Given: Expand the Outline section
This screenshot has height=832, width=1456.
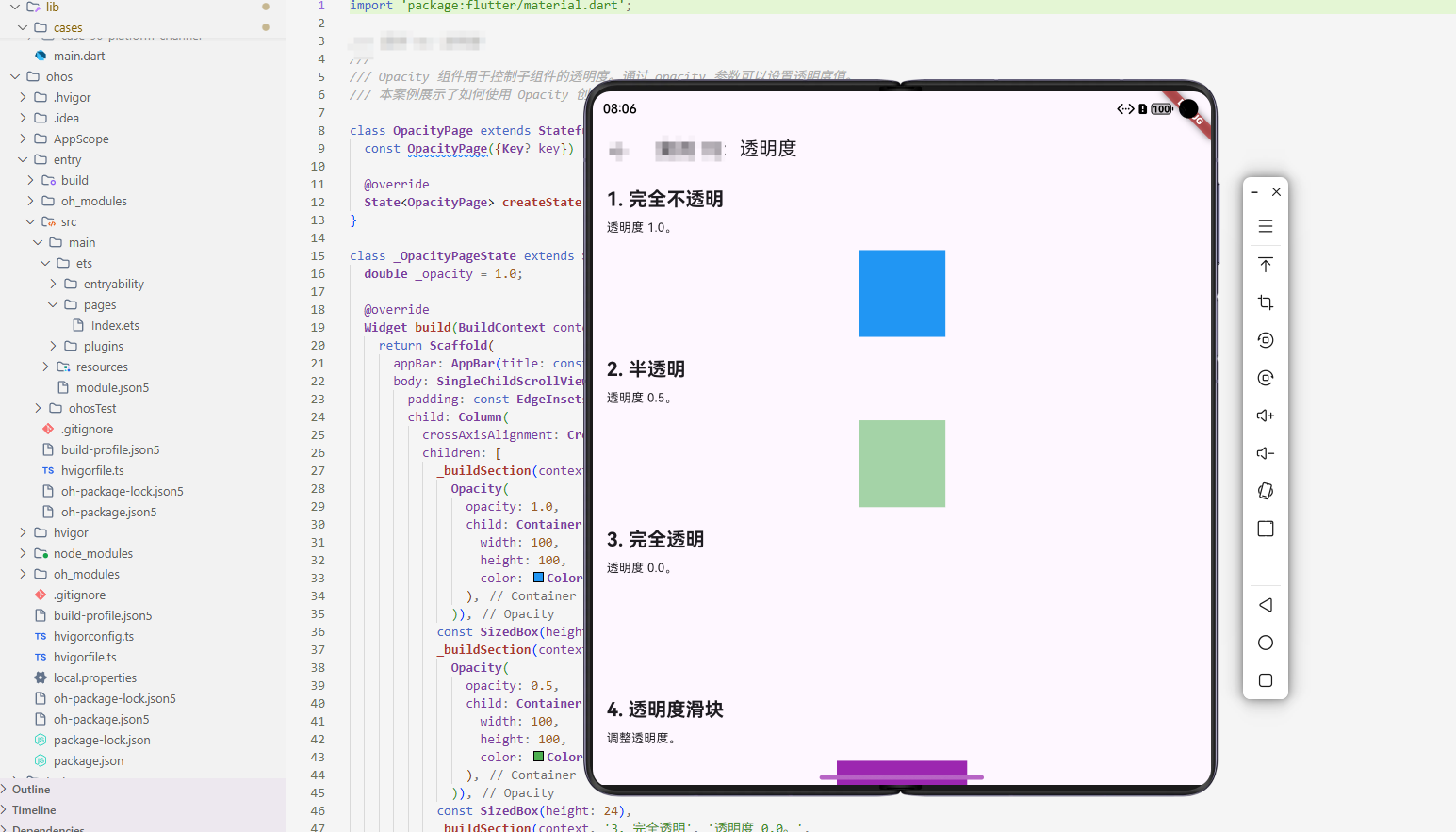Looking at the screenshot, I should point(5,789).
